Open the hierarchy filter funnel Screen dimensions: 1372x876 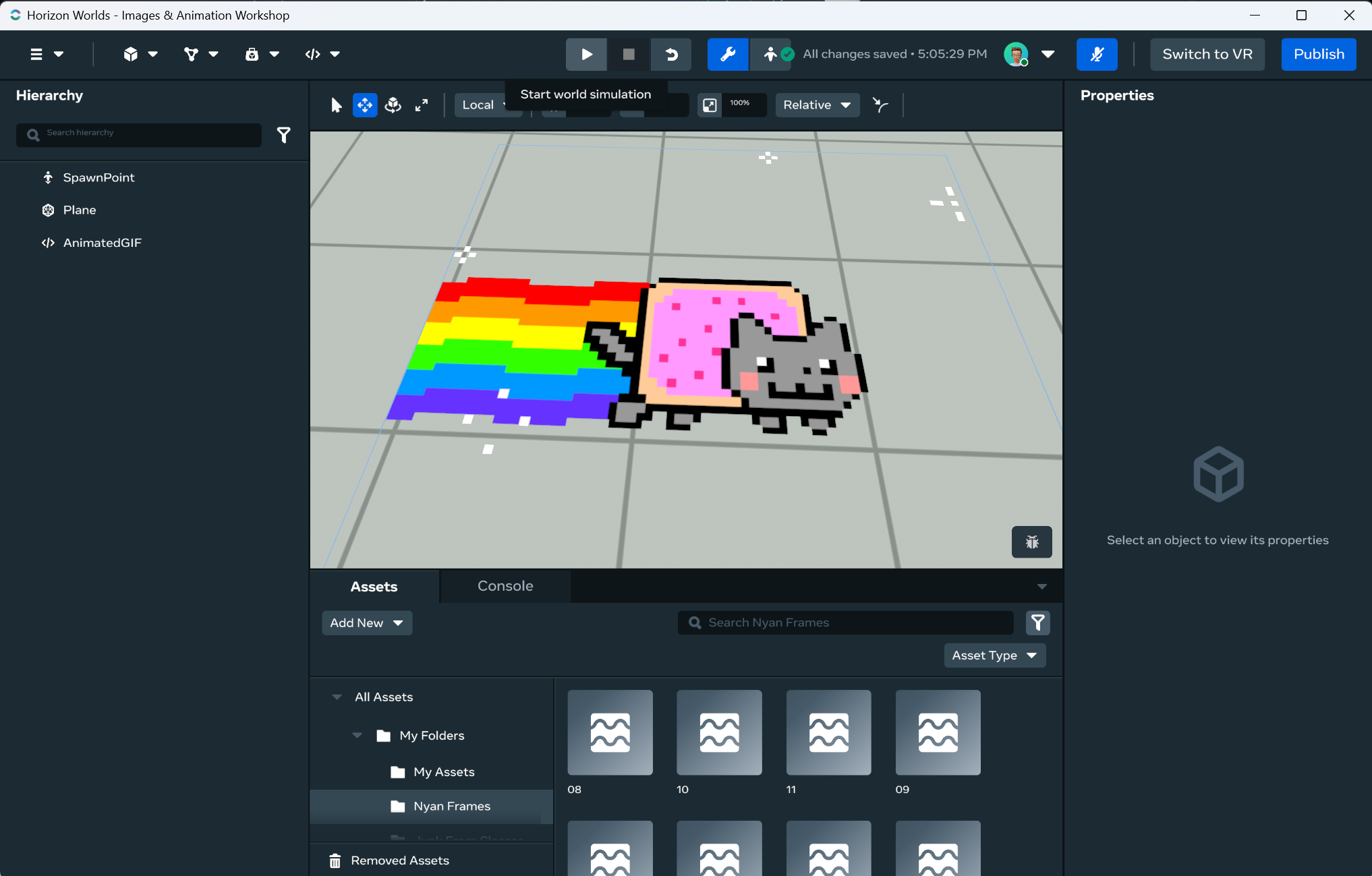[284, 135]
